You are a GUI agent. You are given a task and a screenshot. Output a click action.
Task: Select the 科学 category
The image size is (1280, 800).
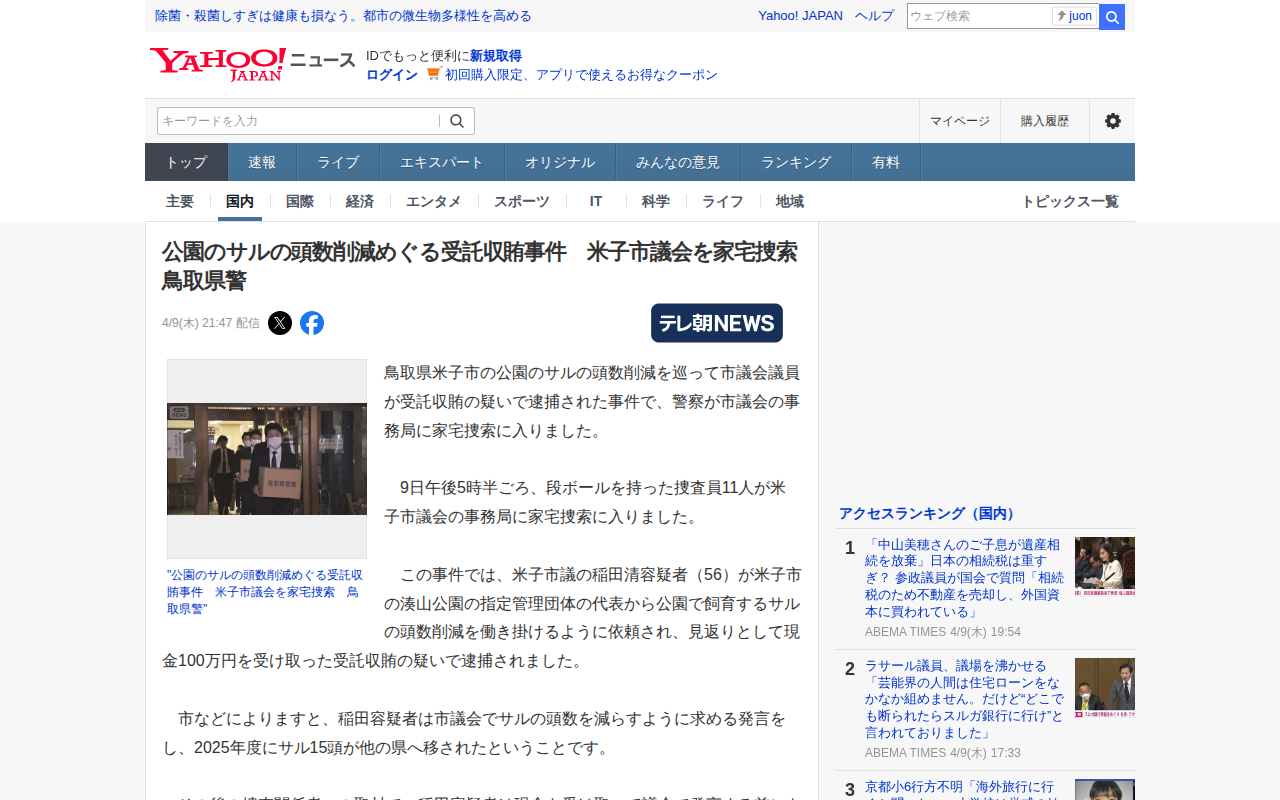click(x=656, y=201)
